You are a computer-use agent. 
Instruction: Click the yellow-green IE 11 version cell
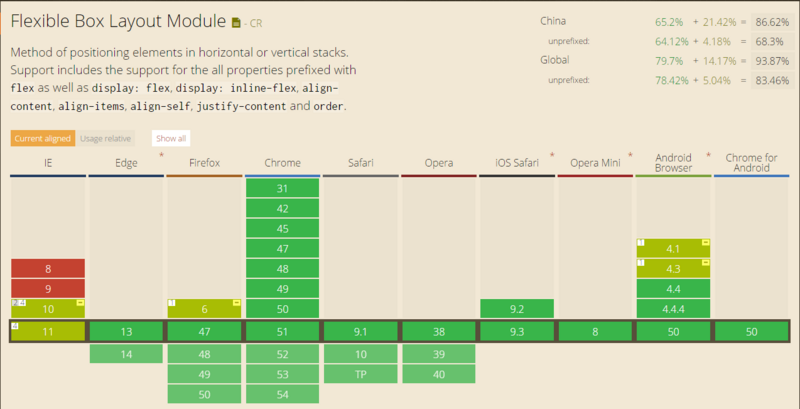click(x=48, y=332)
